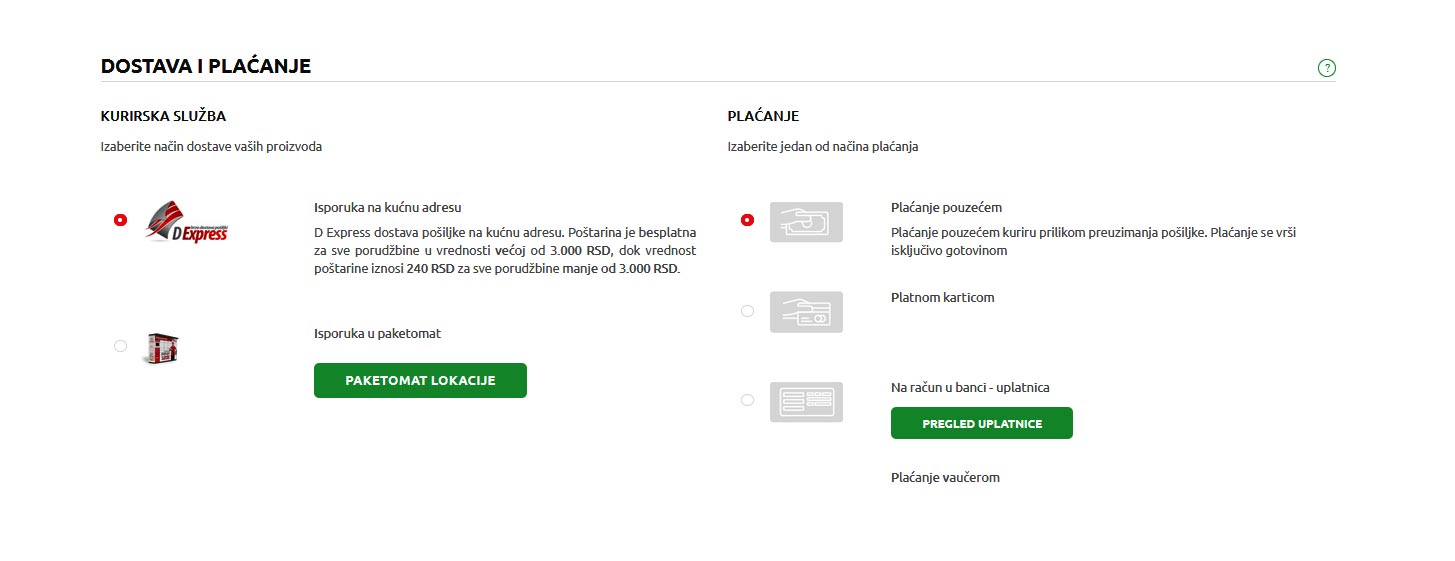Click the credit card payment icon
The image size is (1455, 561).
(806, 312)
